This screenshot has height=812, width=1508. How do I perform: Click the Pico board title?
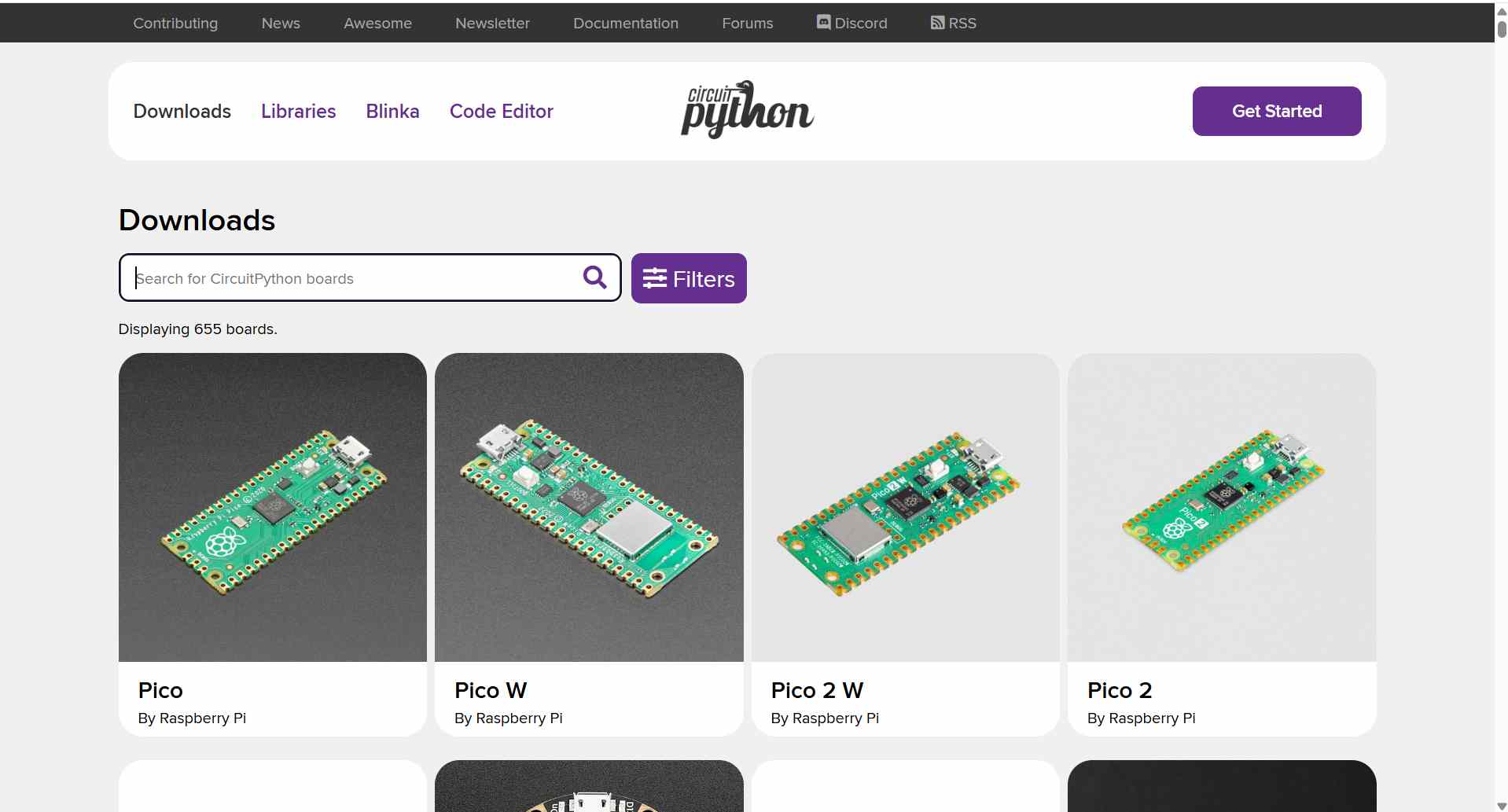click(160, 690)
